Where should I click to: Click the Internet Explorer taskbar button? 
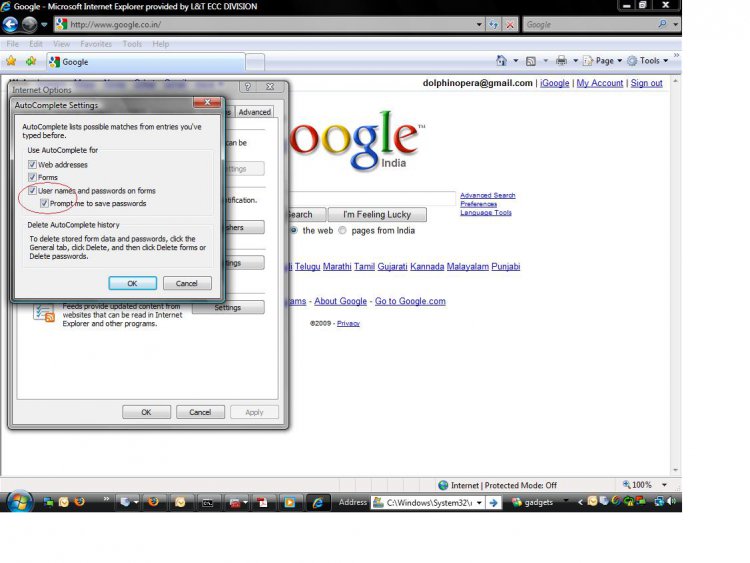(318, 502)
